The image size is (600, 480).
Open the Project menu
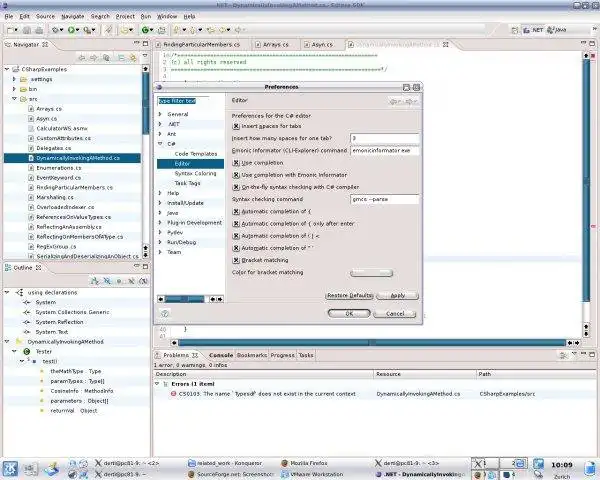pos(125,16)
